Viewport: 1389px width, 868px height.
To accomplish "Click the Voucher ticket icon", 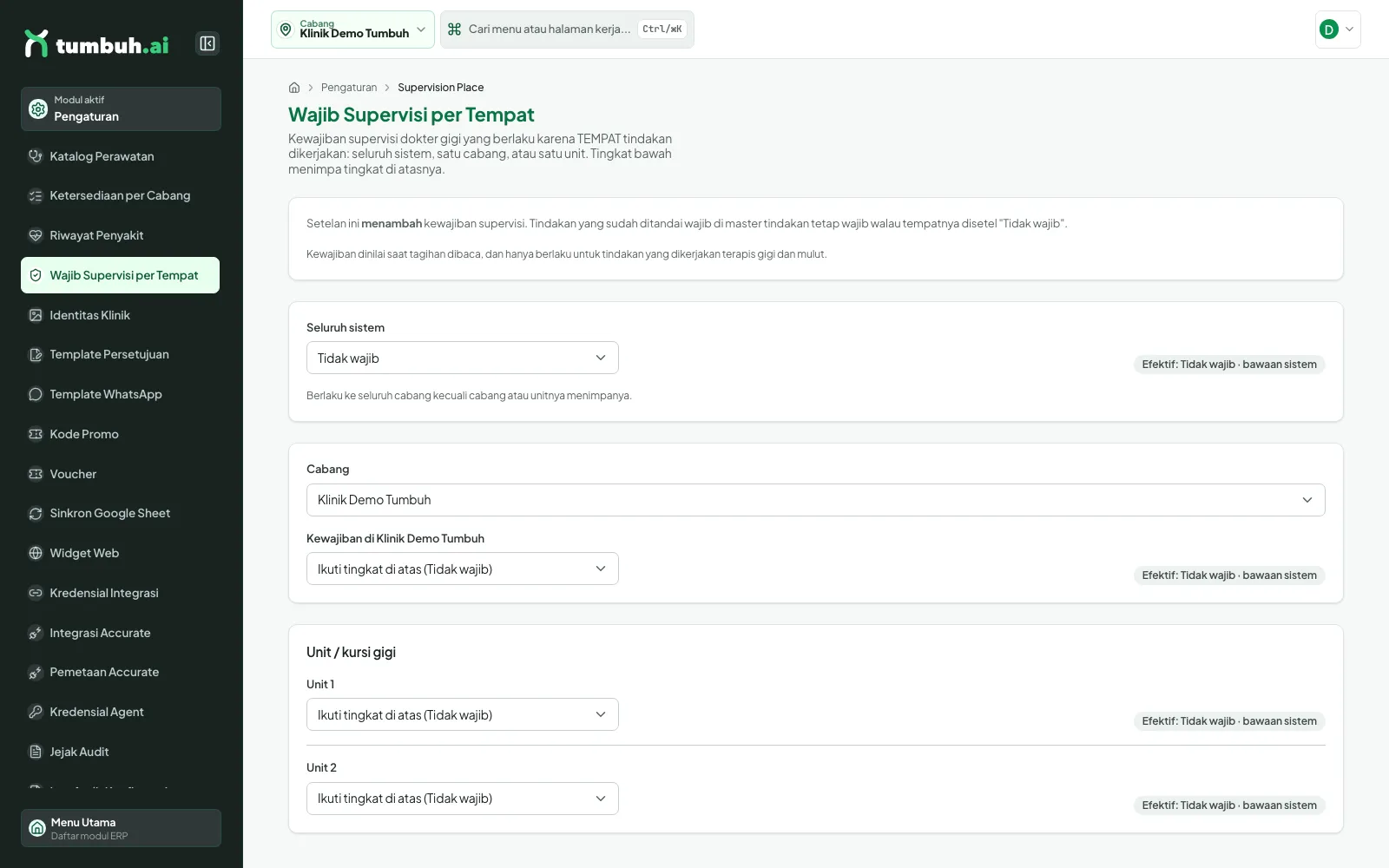I will pyautogui.click(x=36, y=474).
